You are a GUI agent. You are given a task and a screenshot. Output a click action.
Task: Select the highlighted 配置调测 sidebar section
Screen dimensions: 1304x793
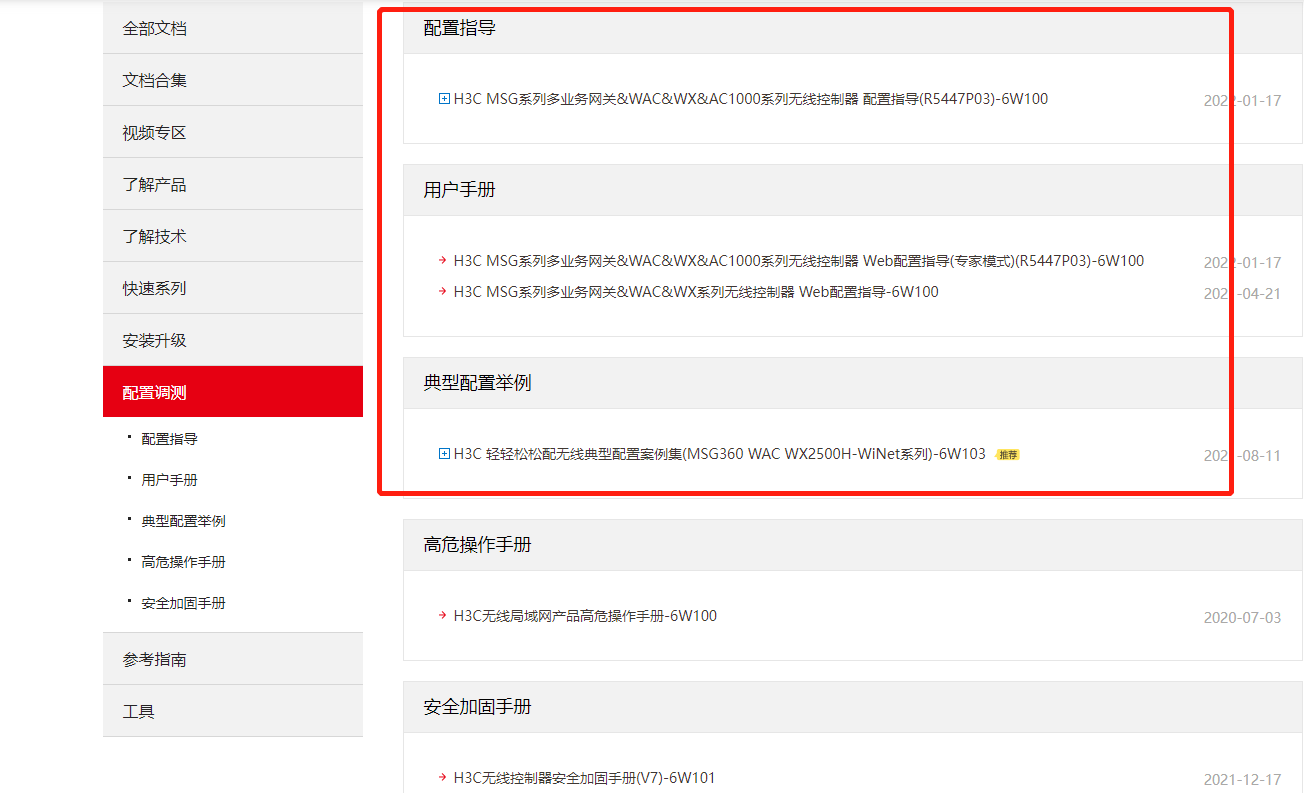click(233, 392)
